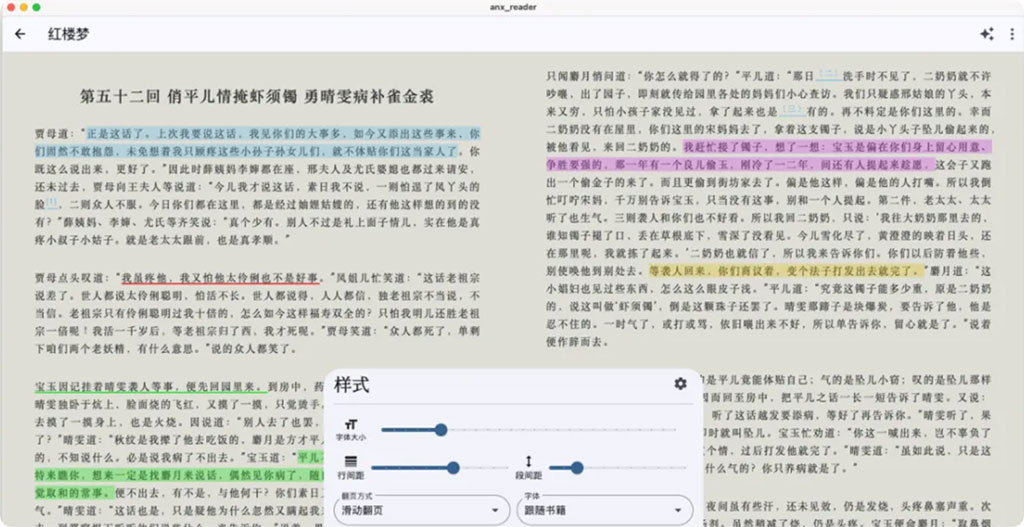Image resolution: width=1024 pixels, height=527 pixels.
Task: Click the book title 红楼梦
Action: [x=68, y=35]
